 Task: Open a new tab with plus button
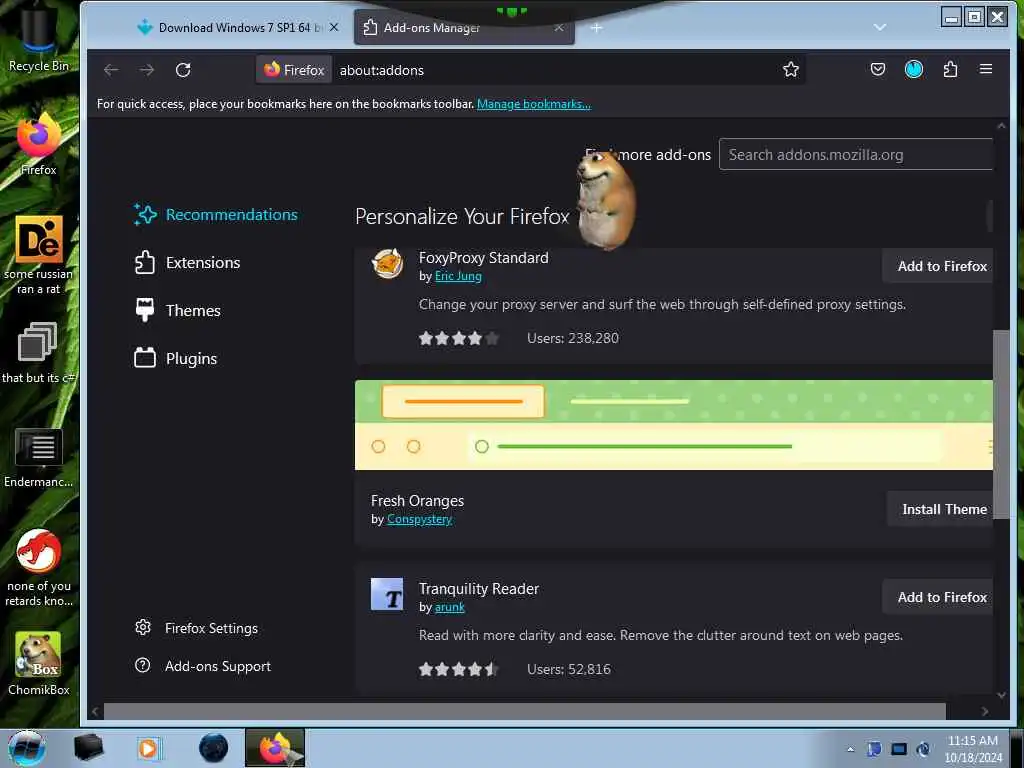pos(596,27)
